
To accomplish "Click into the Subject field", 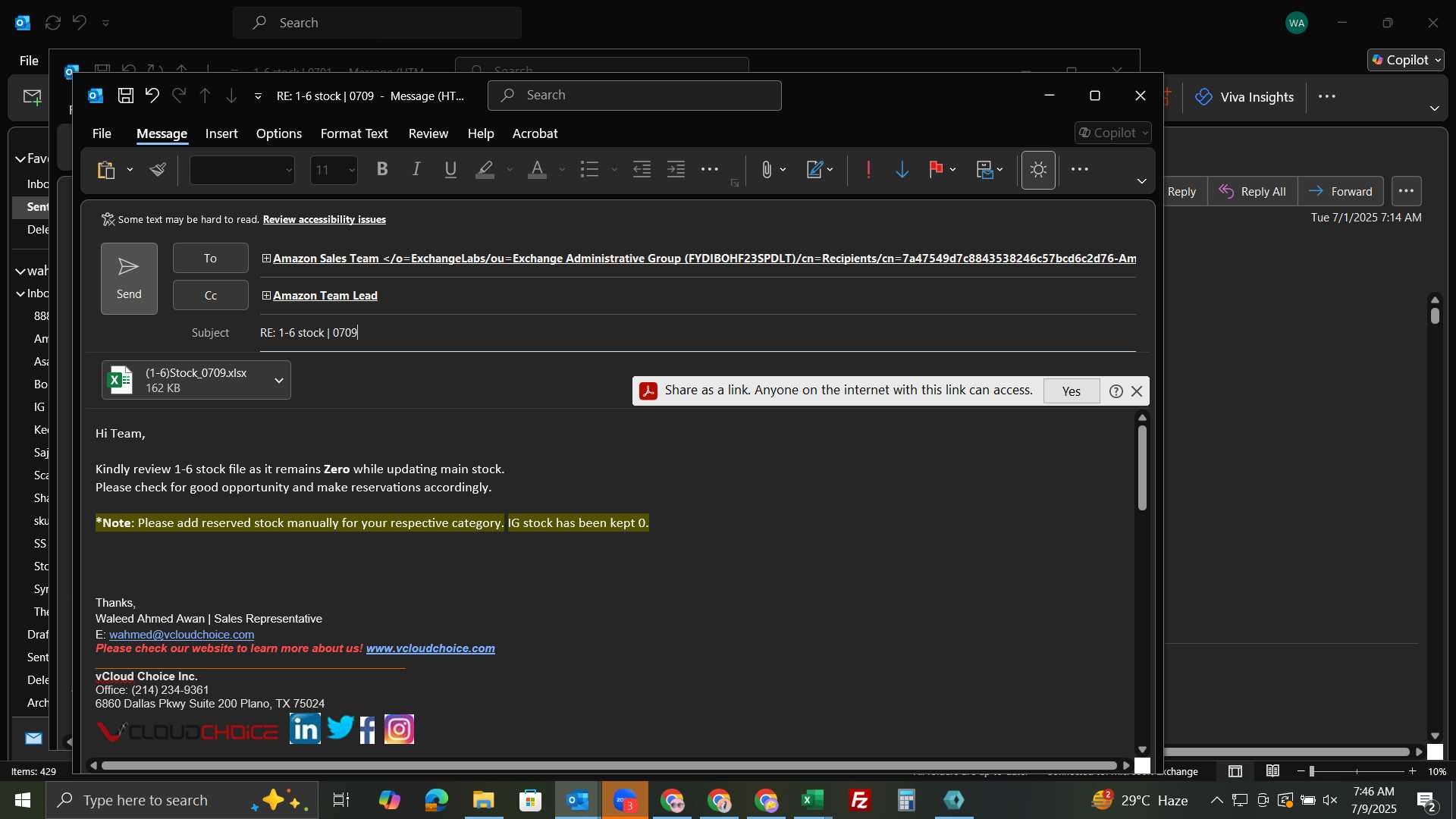I will pos(698,333).
